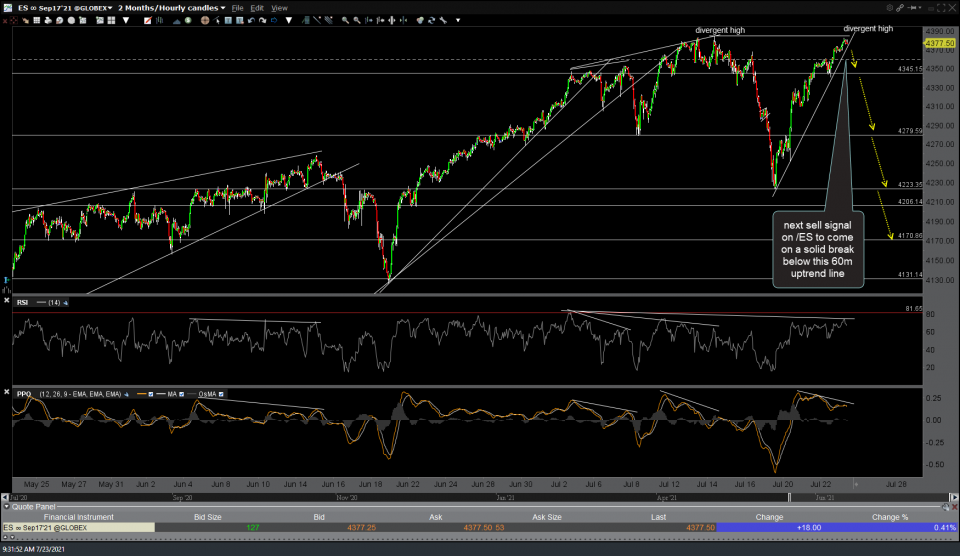Viewport: 960px width, 556px height.
Task: Click the PPO indicator label
Action: point(23,394)
